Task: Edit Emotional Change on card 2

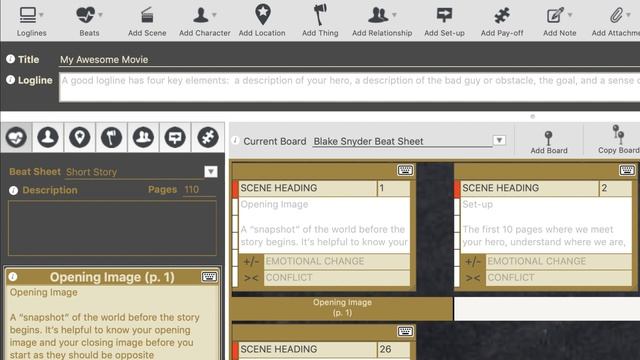Action: coord(559,261)
